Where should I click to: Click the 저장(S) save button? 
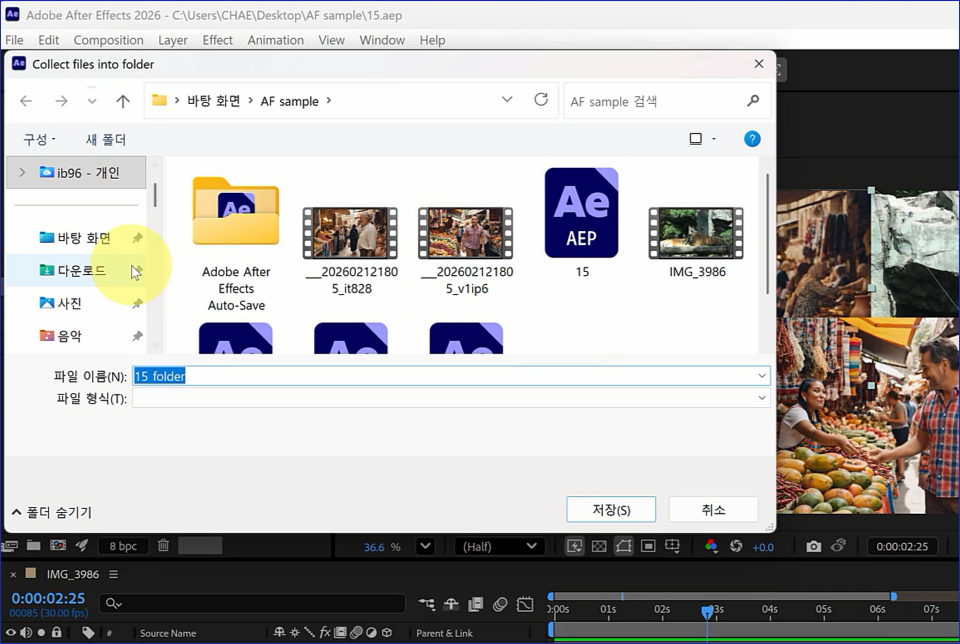pyautogui.click(x=611, y=509)
